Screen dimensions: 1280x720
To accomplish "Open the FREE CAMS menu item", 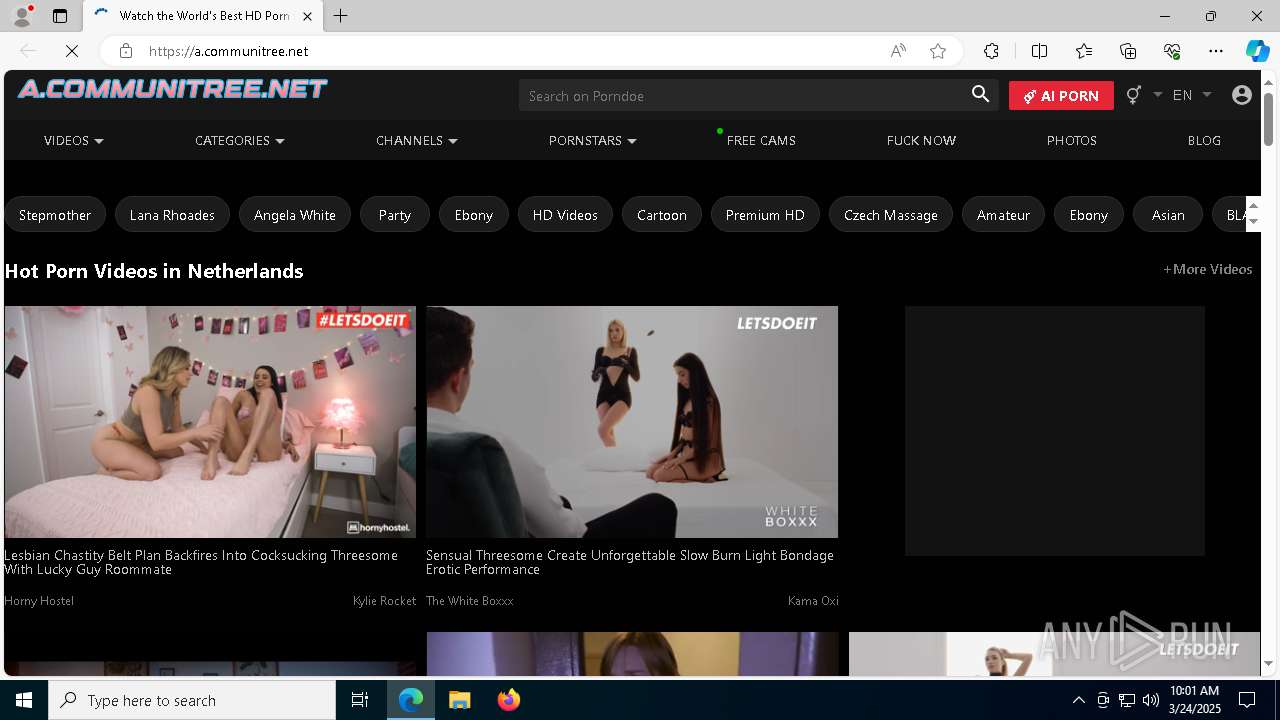I will 761,141.
